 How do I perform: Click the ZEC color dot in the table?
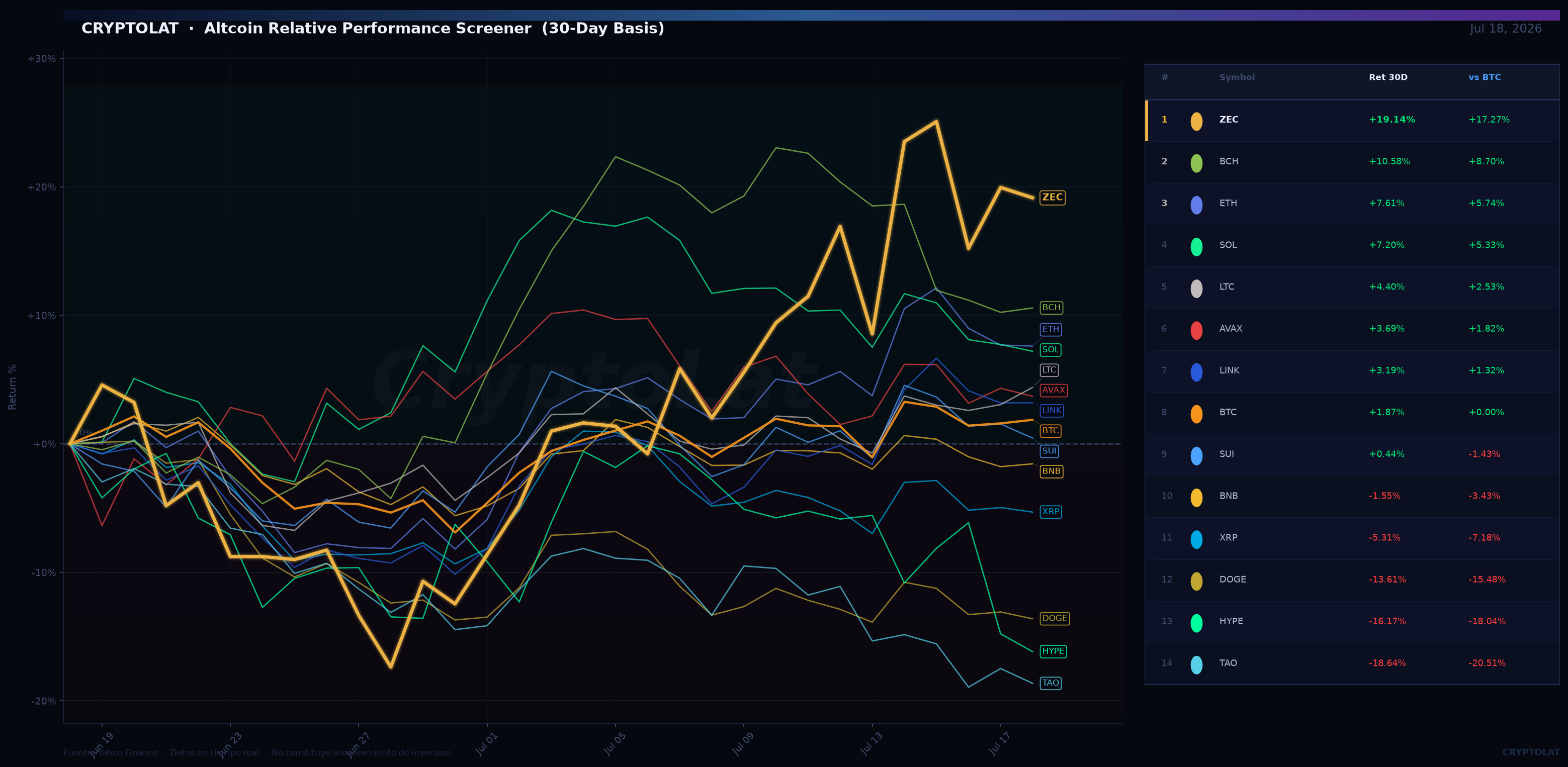click(1196, 121)
